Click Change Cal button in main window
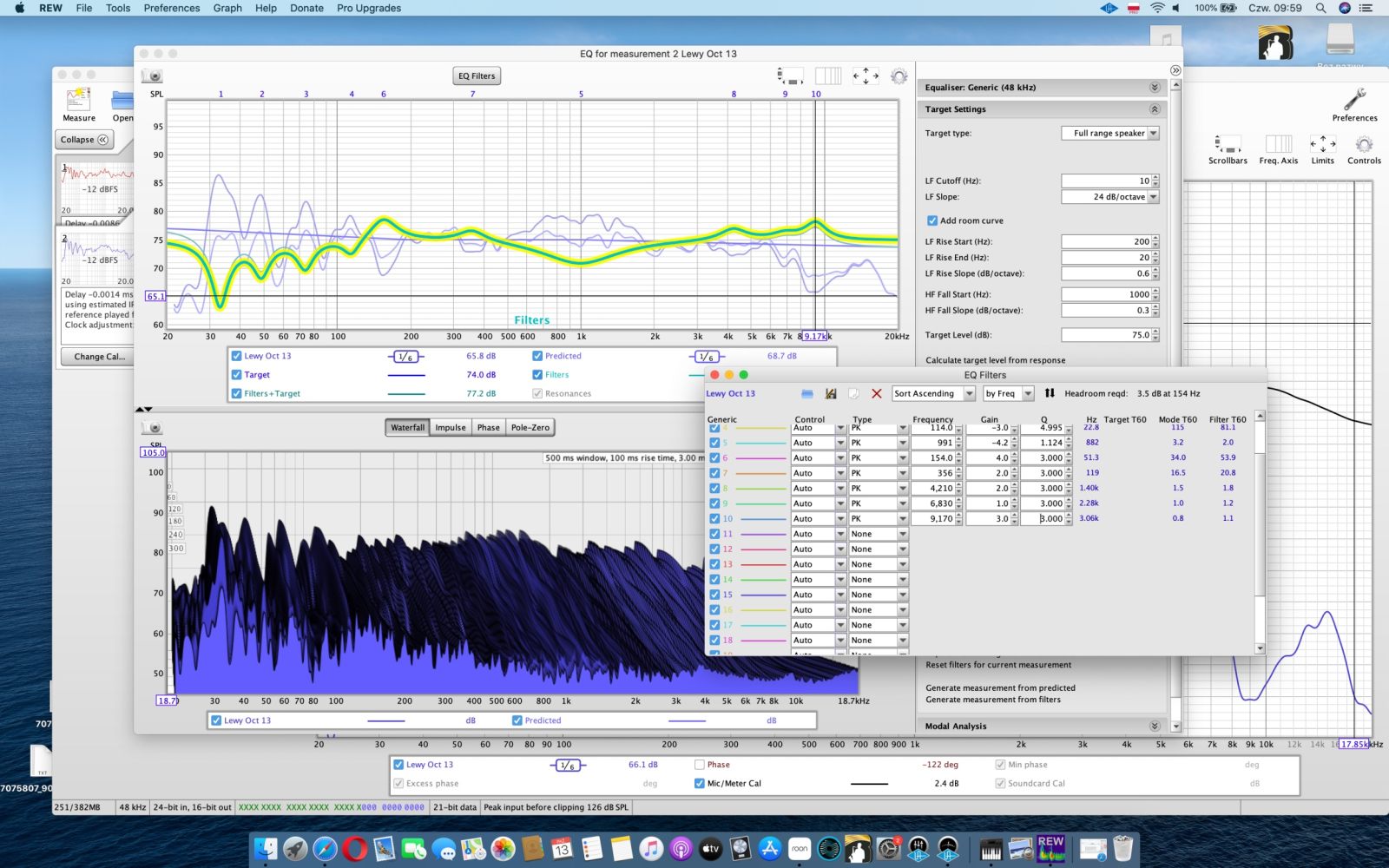Image resolution: width=1389 pixels, height=868 pixels. (x=99, y=357)
